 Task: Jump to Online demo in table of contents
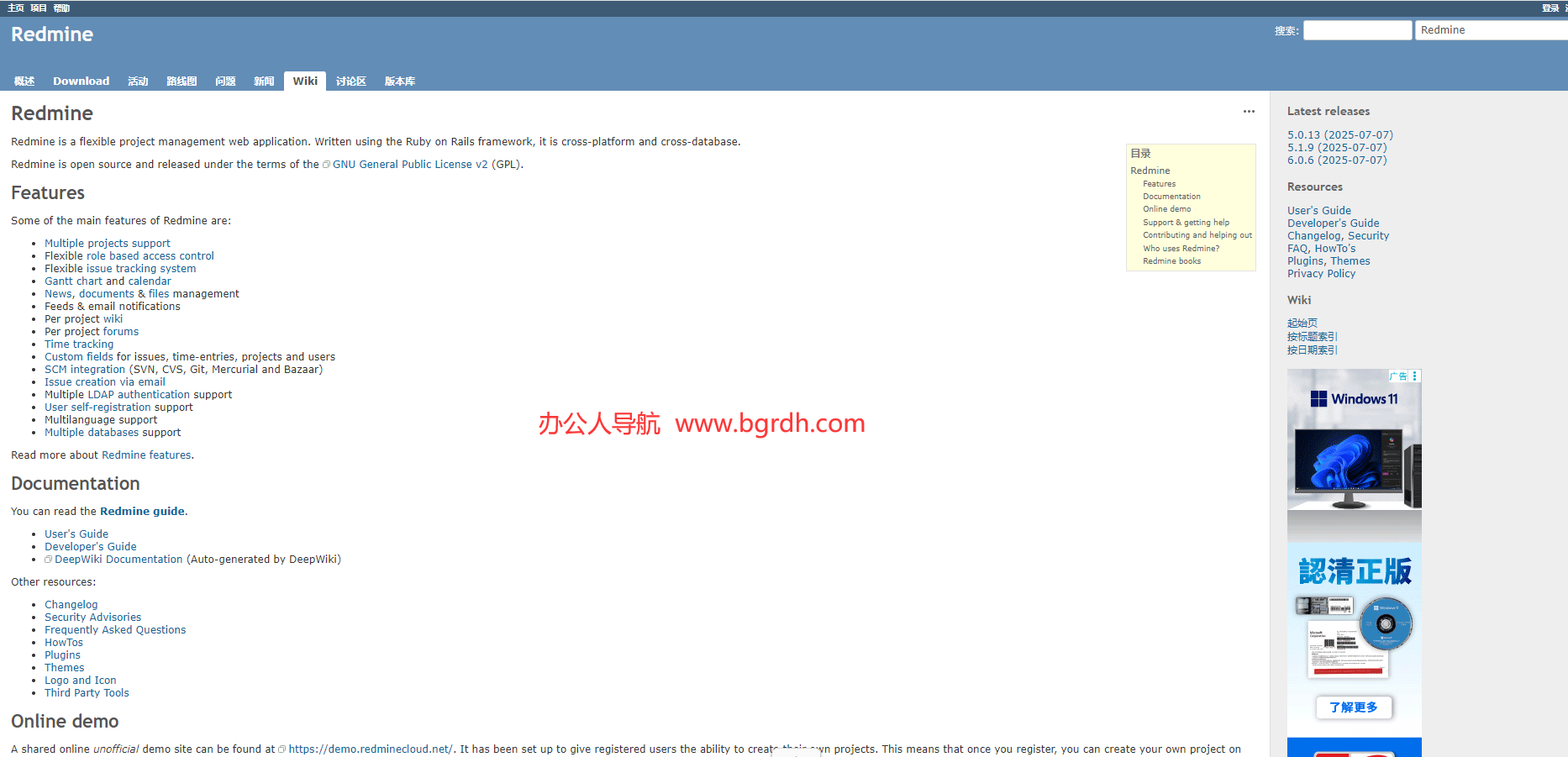[x=1166, y=209]
